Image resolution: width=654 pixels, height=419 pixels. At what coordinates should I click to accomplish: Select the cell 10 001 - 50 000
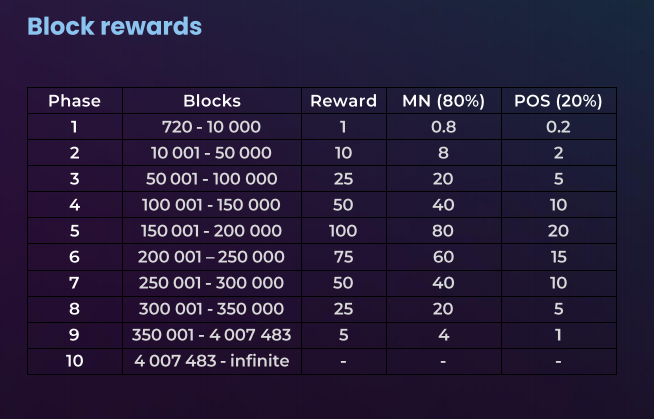212,153
